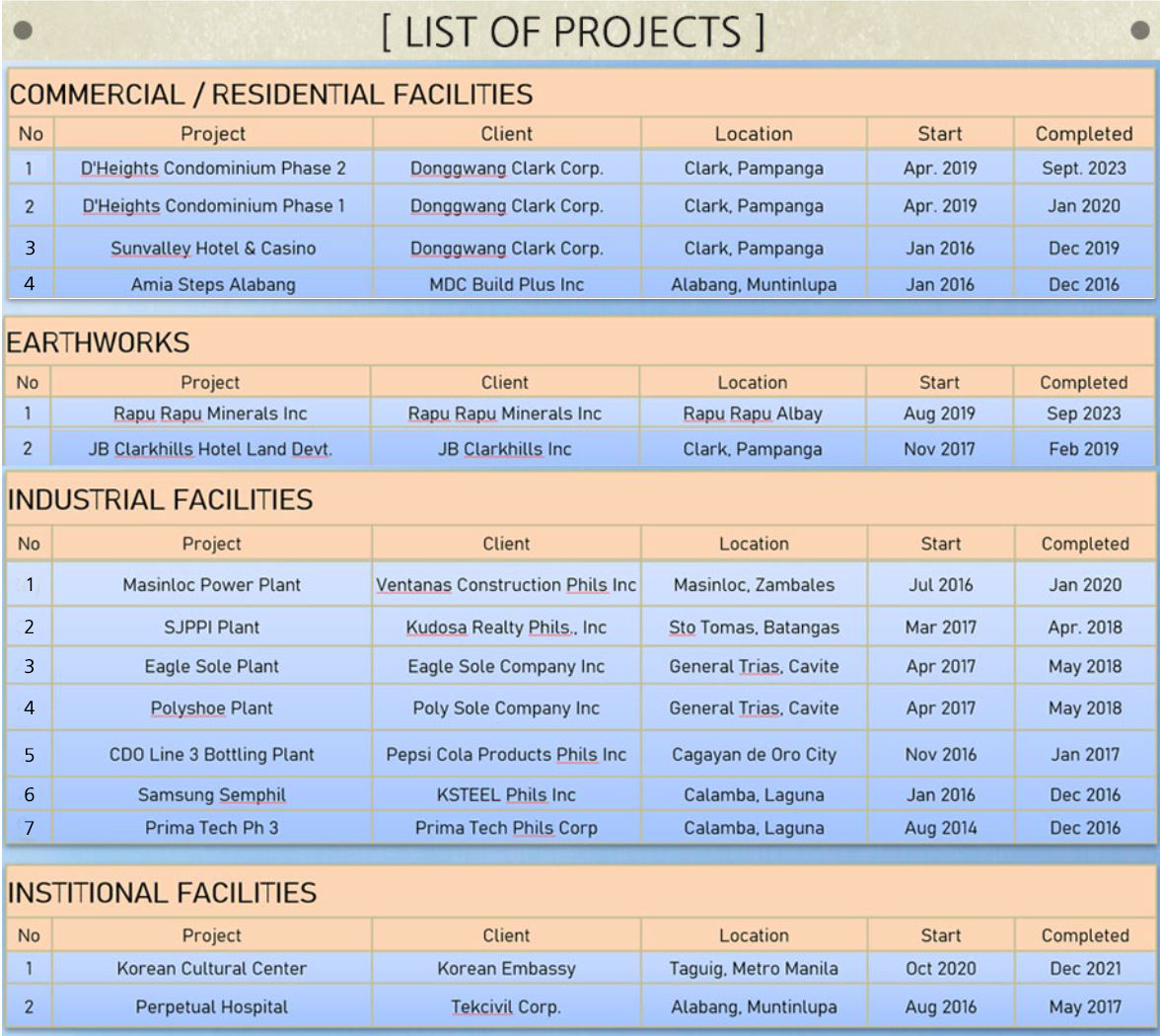Select the Commercial / Residential Facilities section heading

(x=271, y=95)
